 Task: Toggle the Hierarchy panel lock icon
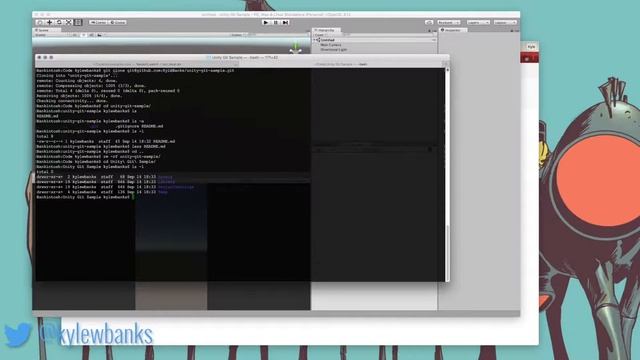point(430,30)
